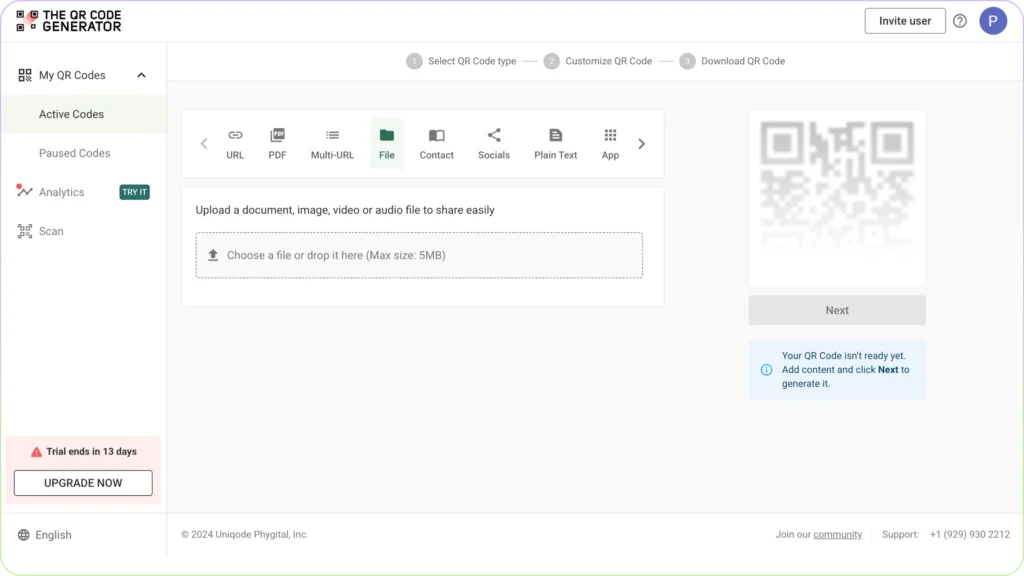Screen dimensions: 1024x576
Task: Select the File tab
Action: click(x=387, y=143)
